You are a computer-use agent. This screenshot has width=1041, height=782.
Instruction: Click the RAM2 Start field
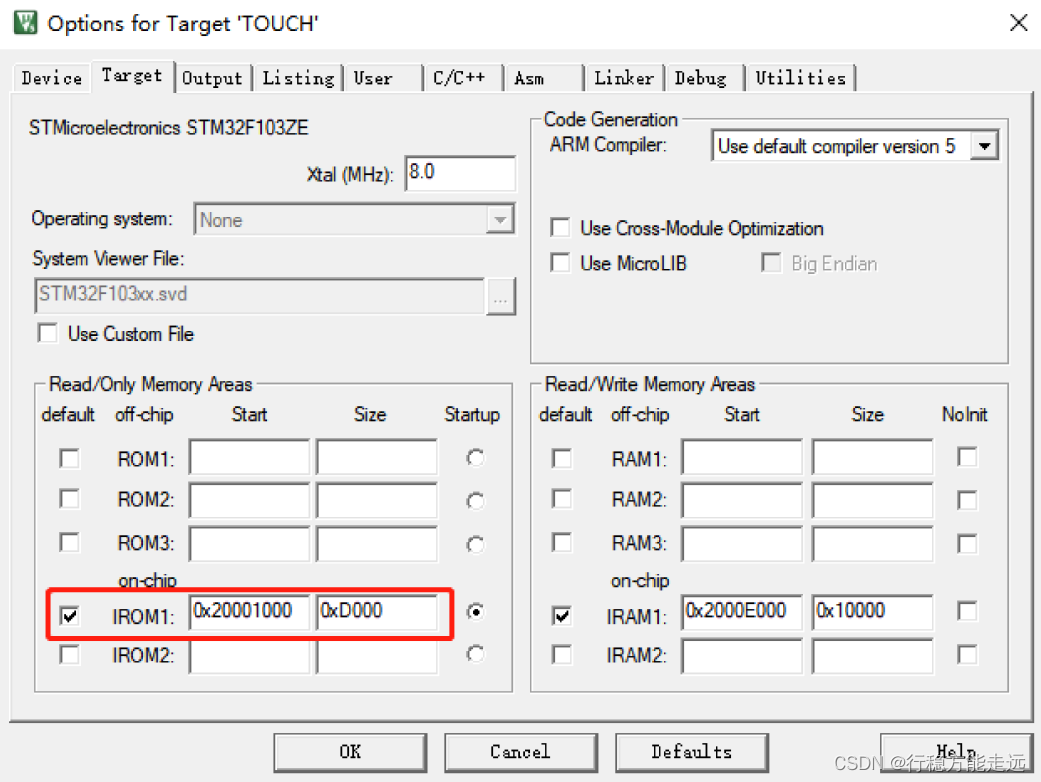click(742, 500)
